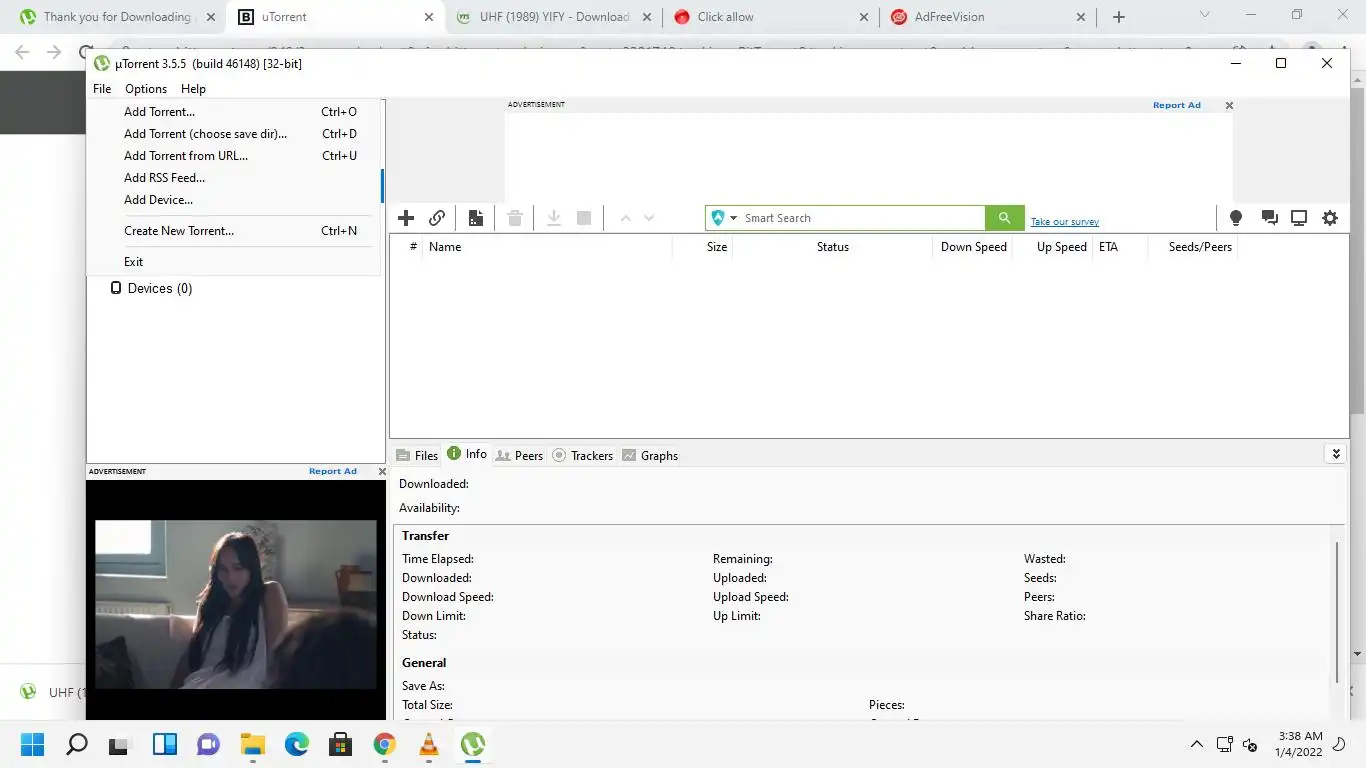Switch to the Graphs tab
This screenshot has width=1366, height=768.
tap(650, 455)
